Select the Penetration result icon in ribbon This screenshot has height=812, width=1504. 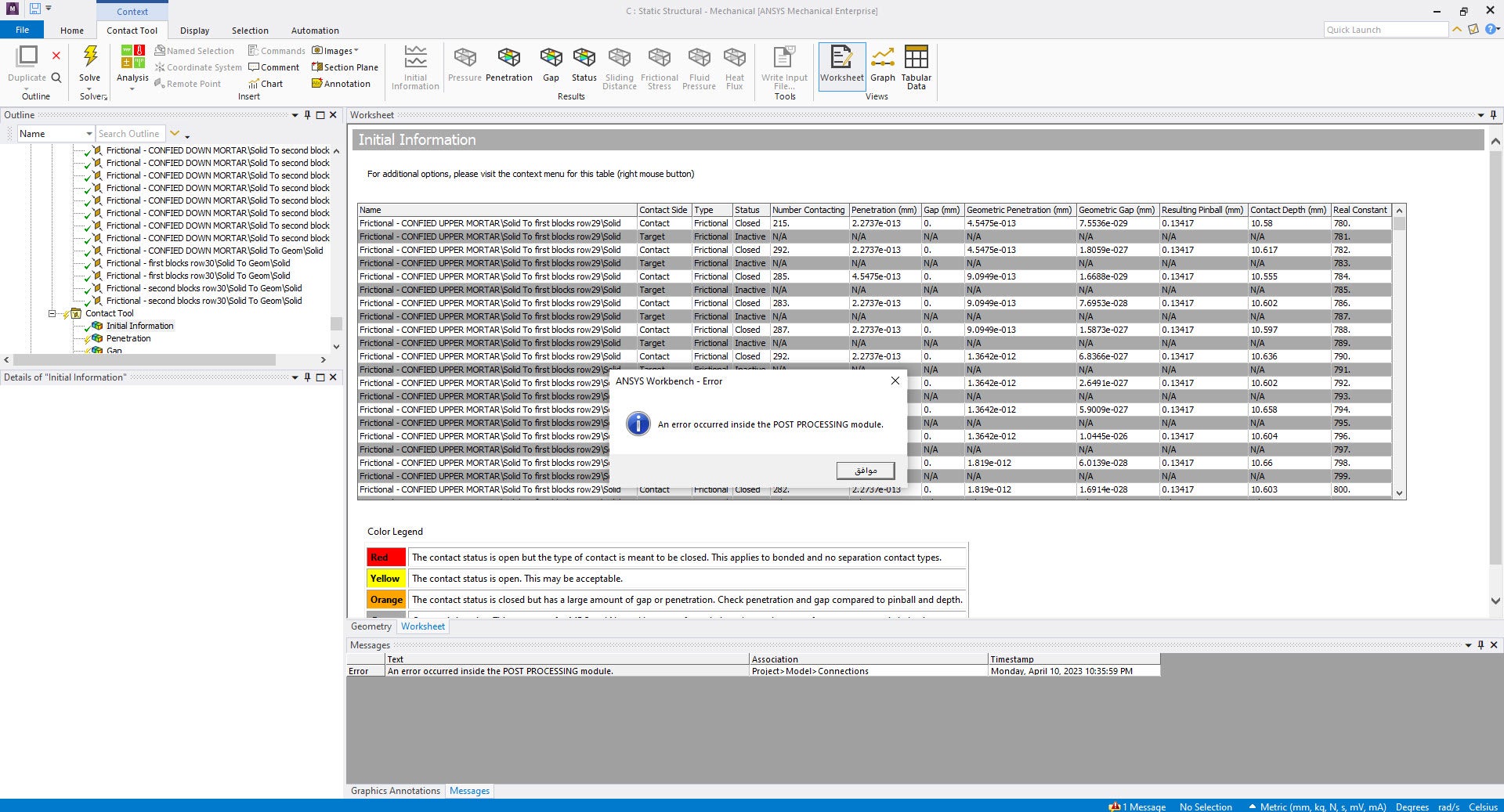point(508,59)
